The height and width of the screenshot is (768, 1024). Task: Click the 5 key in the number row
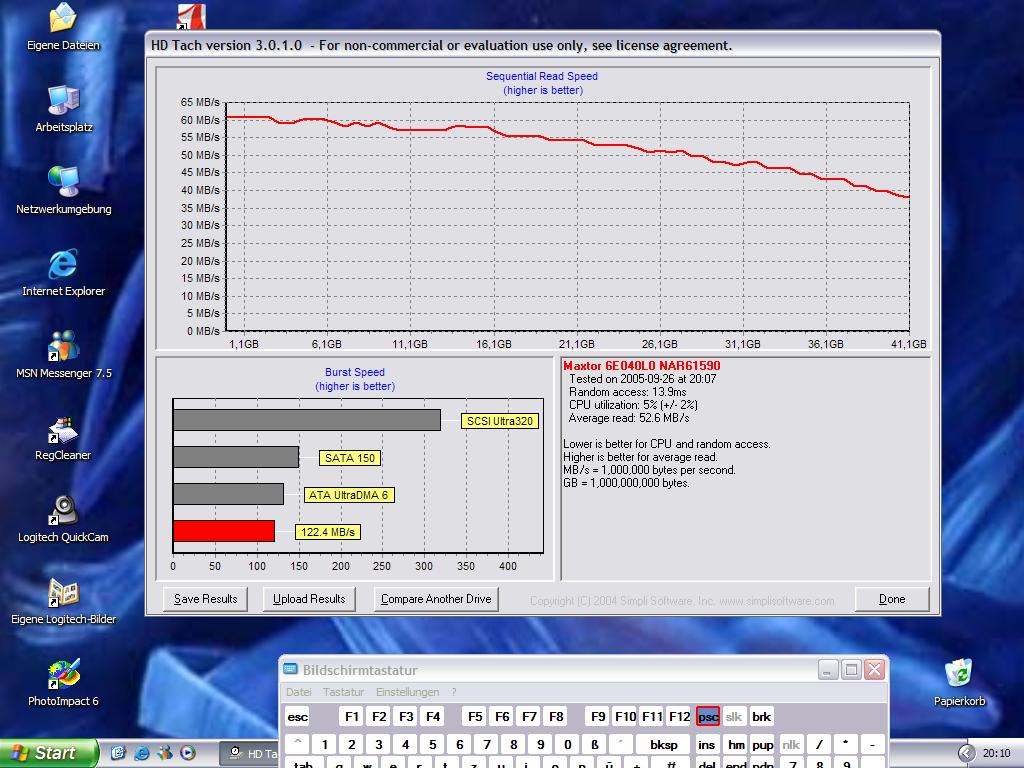tap(432, 744)
